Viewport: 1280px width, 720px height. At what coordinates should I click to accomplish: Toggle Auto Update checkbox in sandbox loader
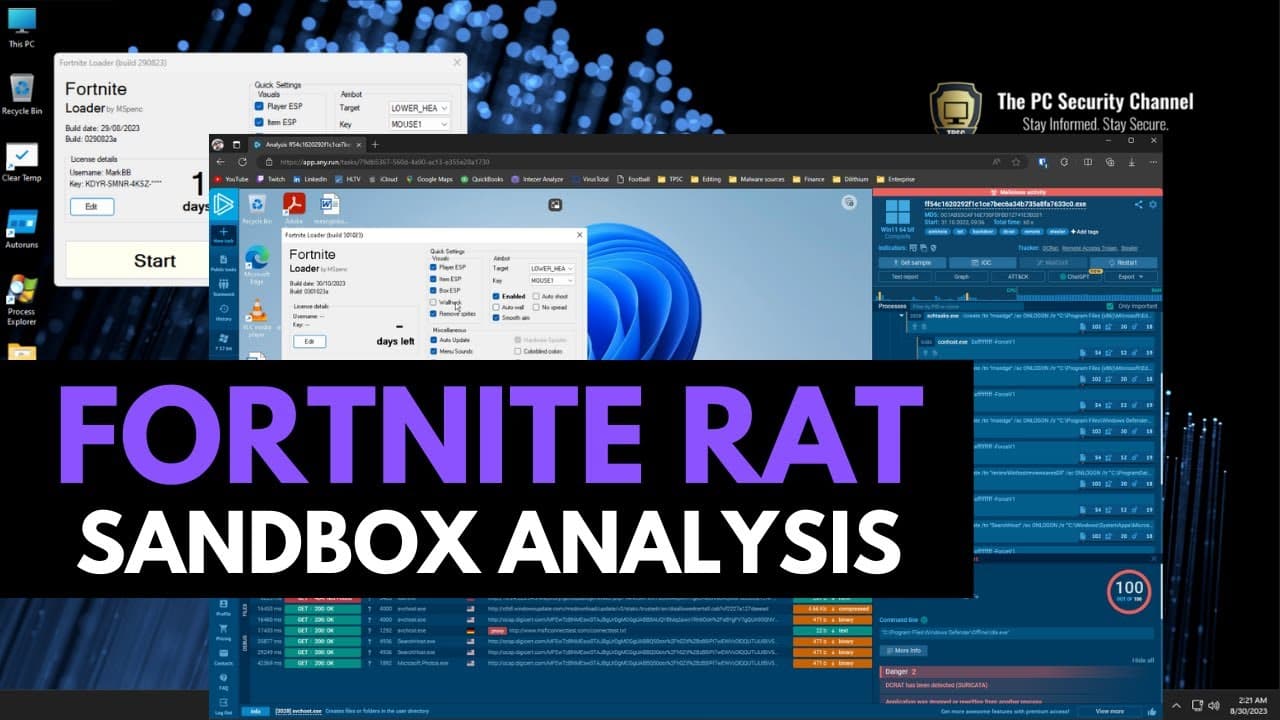pyautogui.click(x=434, y=340)
